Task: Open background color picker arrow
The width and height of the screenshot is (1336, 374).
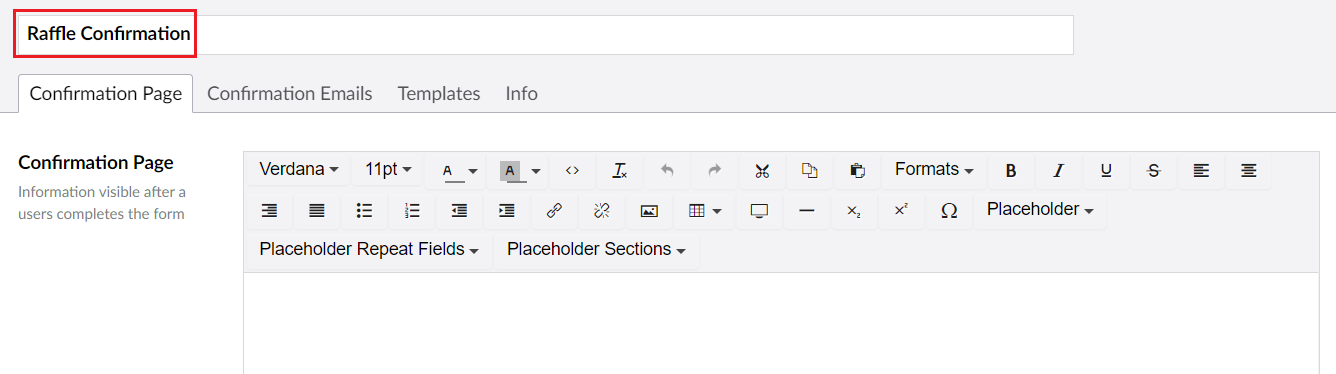Action: pyautogui.click(x=536, y=171)
